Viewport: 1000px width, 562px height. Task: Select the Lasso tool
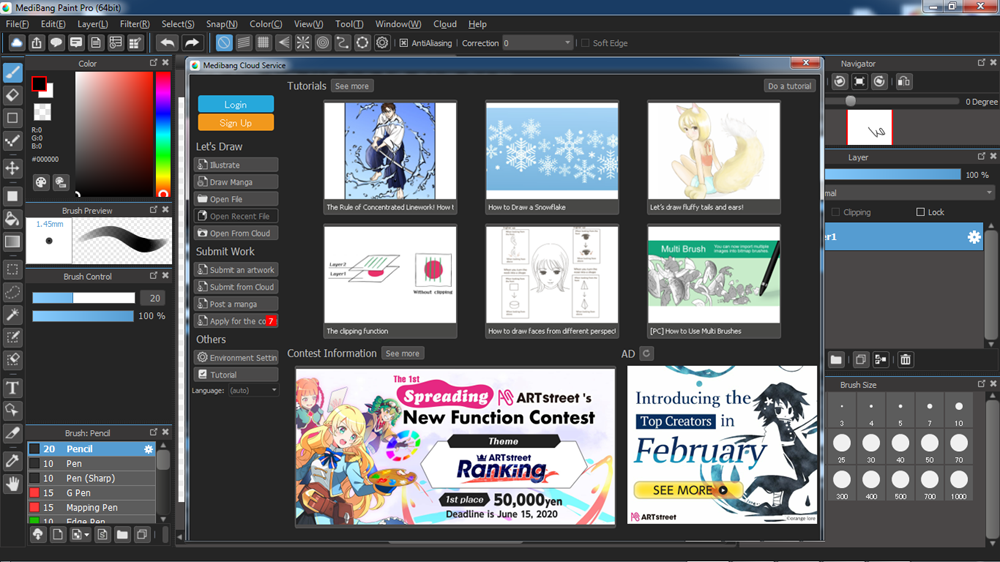click(x=12, y=292)
